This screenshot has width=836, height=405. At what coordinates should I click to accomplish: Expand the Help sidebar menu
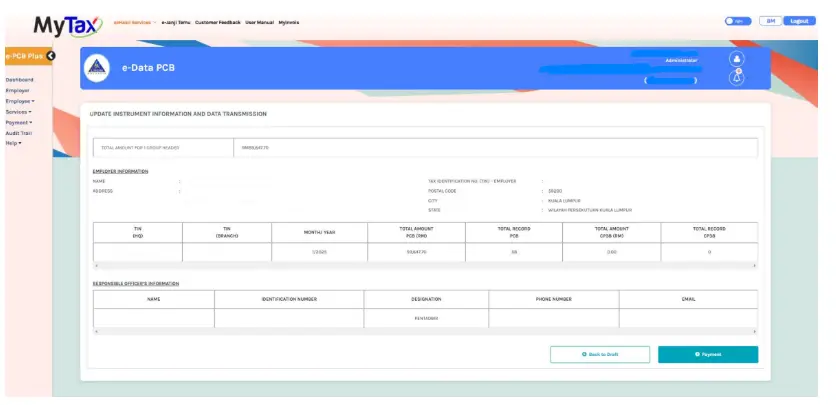click(x=13, y=143)
